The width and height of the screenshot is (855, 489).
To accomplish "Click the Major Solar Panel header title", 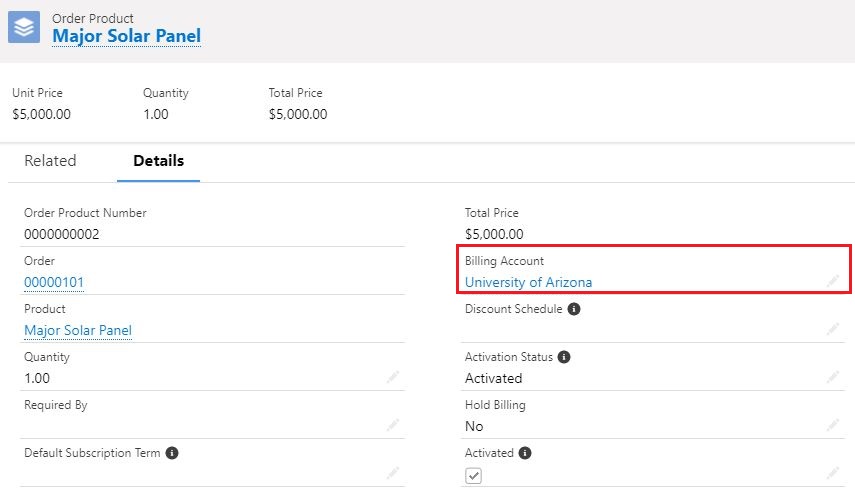I will (127, 36).
